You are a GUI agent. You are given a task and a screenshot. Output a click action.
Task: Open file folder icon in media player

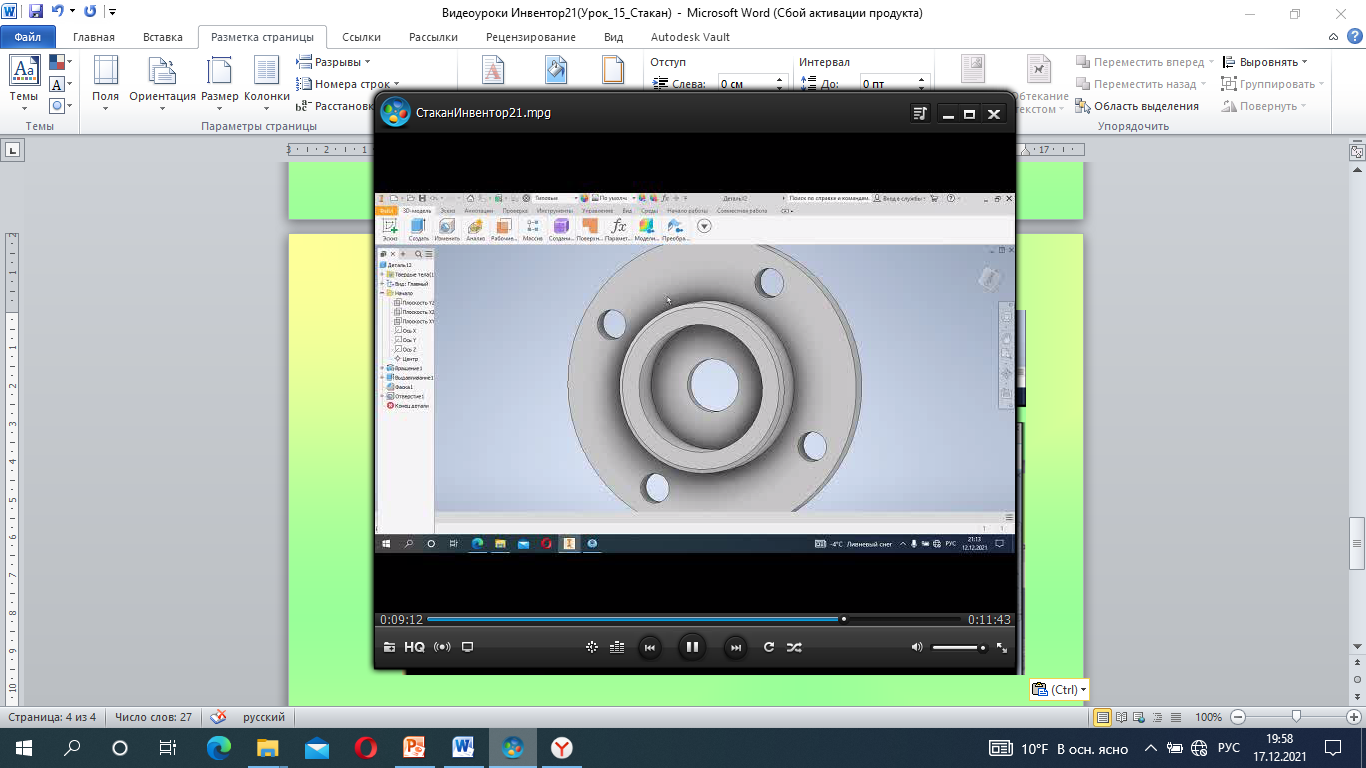pyautogui.click(x=389, y=647)
